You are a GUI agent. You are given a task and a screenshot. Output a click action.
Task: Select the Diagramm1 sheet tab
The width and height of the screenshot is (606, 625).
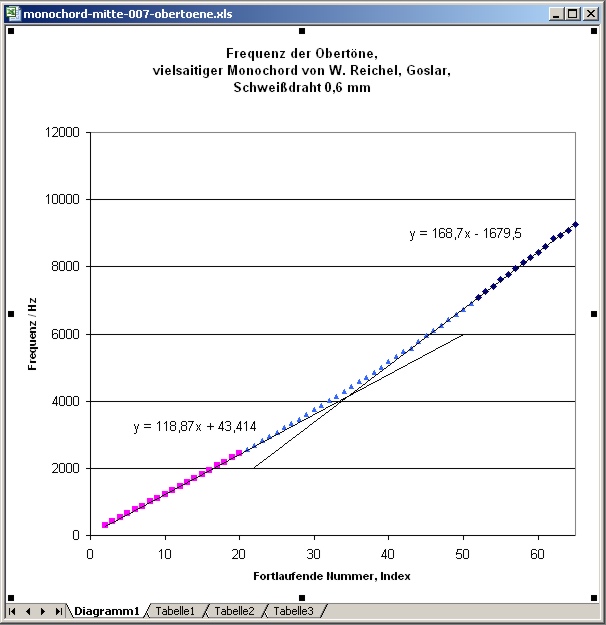pos(106,610)
